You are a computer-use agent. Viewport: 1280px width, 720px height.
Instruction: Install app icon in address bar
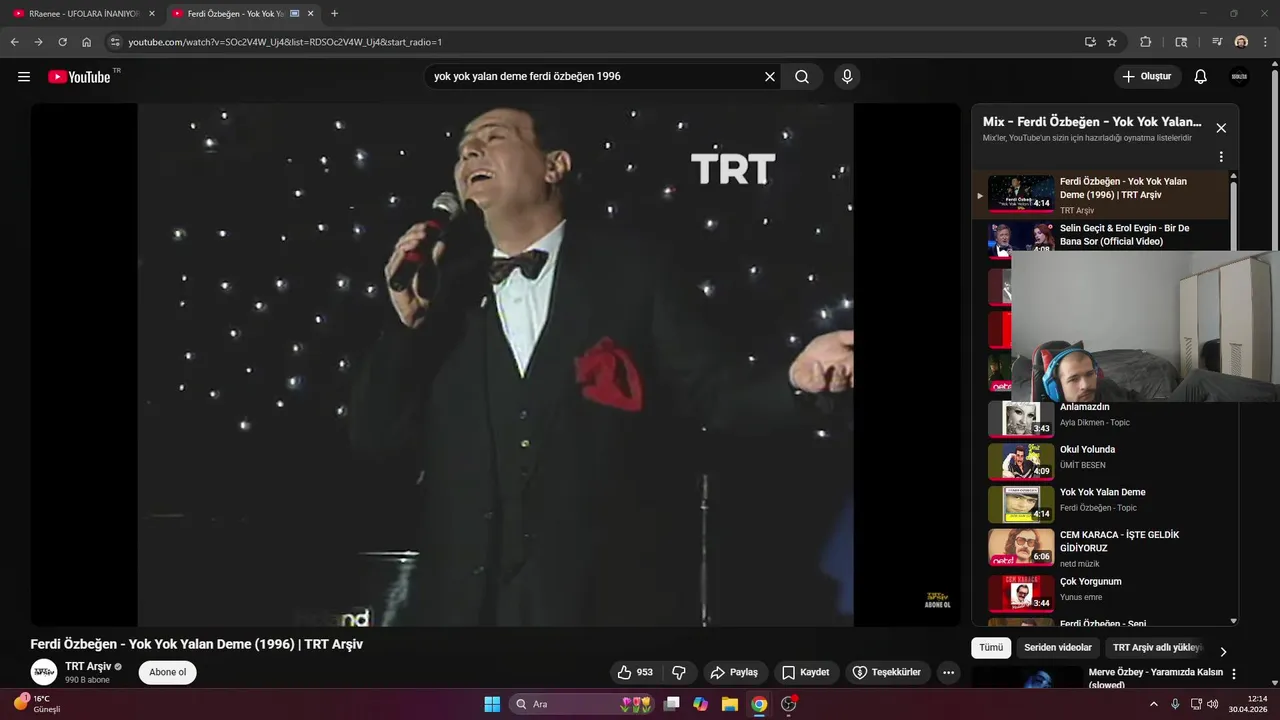click(x=1090, y=42)
